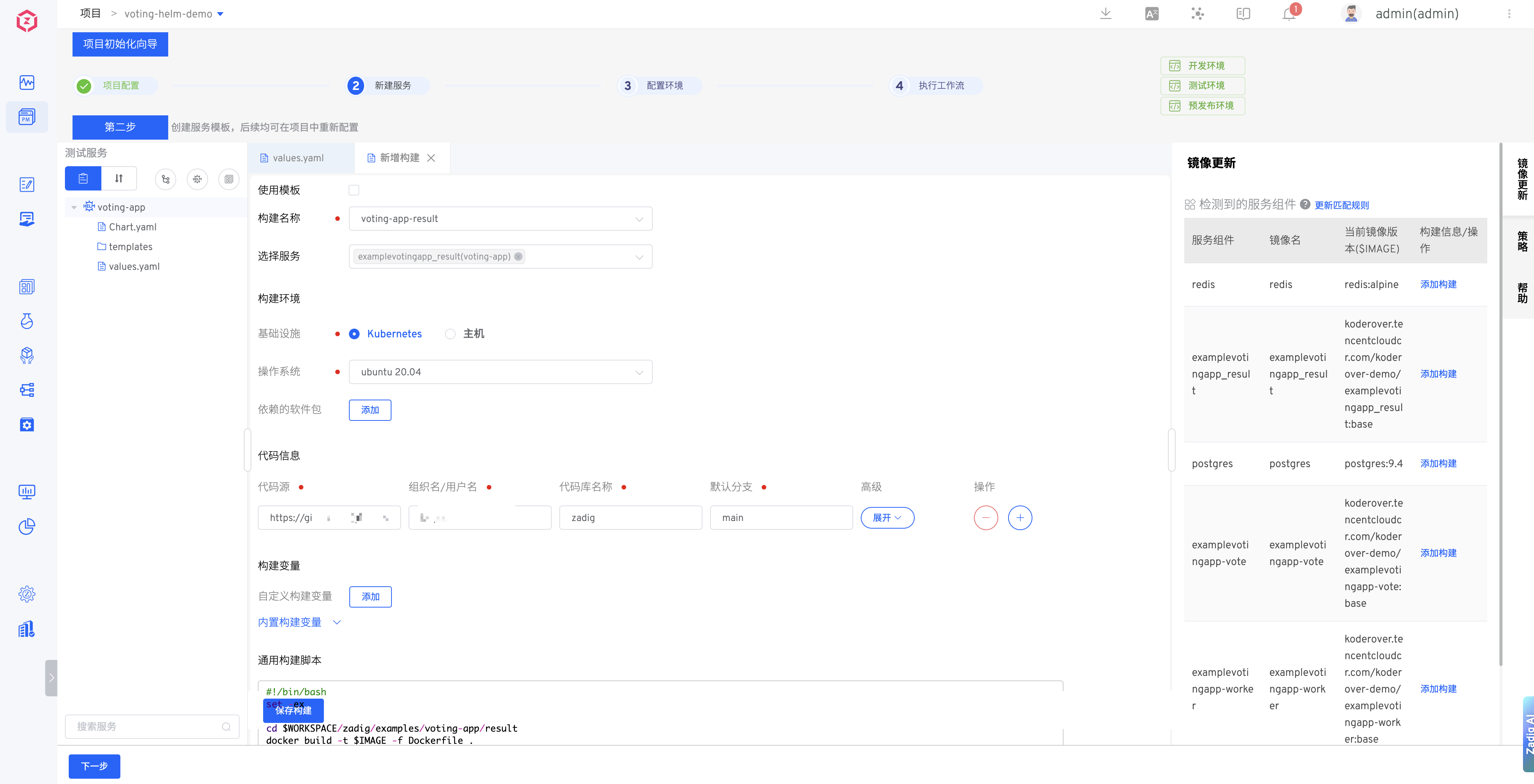Click the download icon in top bar

click(x=1105, y=14)
